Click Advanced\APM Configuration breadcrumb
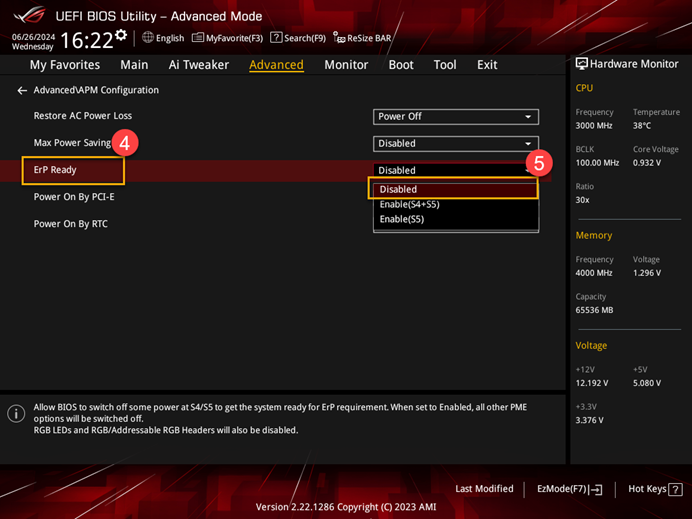This screenshot has height=519, width=692. 96,90
